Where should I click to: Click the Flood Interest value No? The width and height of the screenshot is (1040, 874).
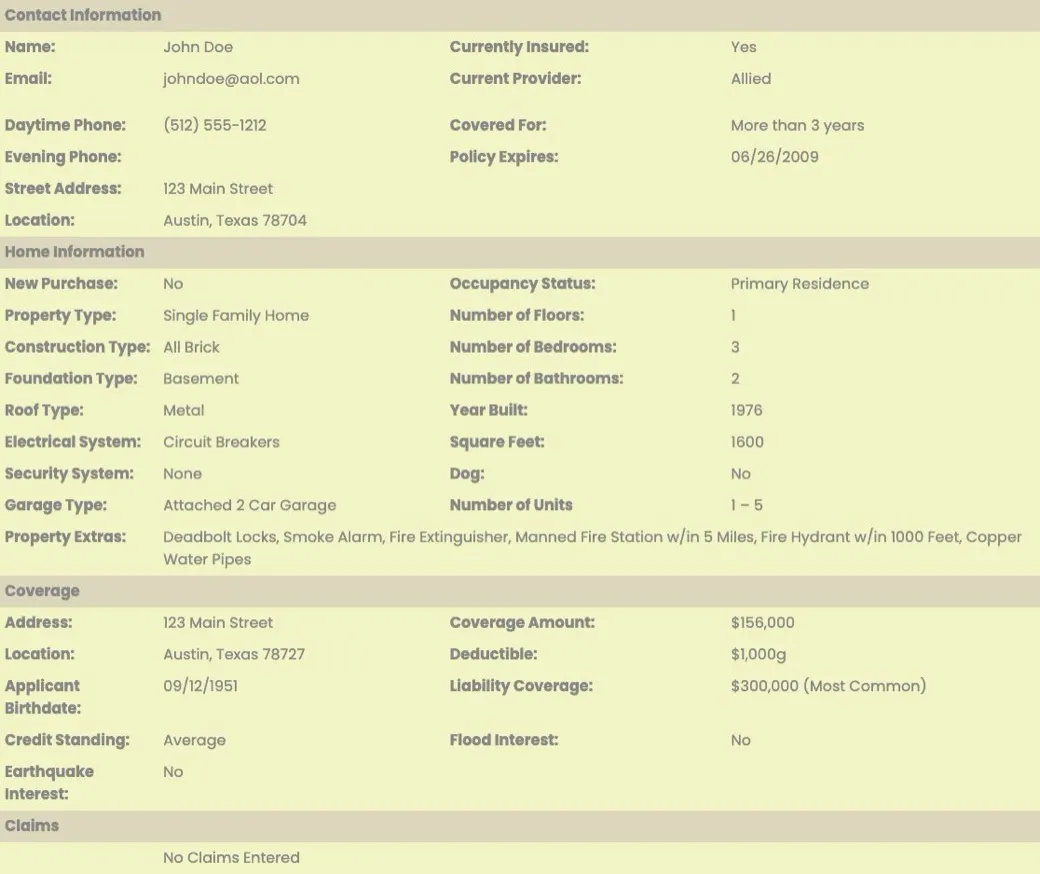pos(741,741)
